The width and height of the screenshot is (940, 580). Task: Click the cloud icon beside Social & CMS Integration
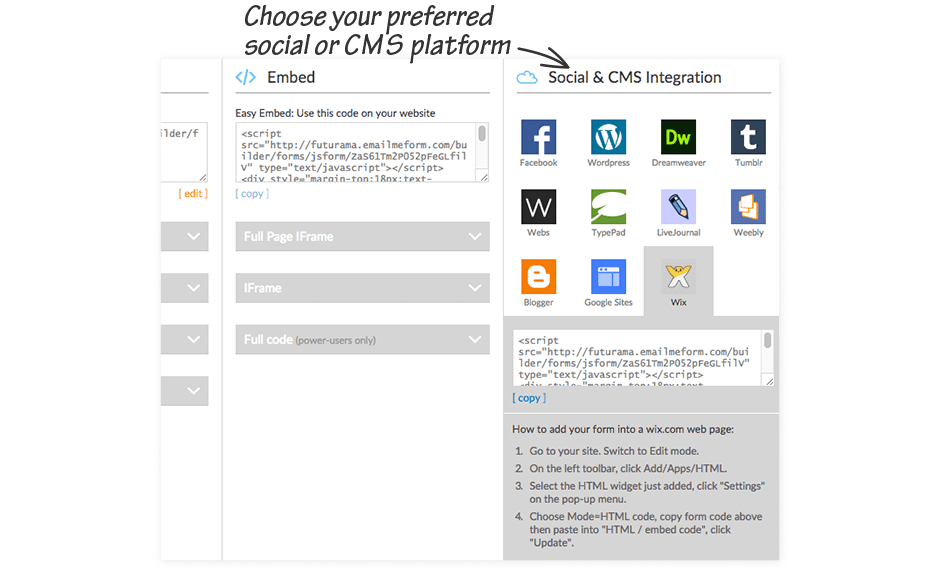527,77
